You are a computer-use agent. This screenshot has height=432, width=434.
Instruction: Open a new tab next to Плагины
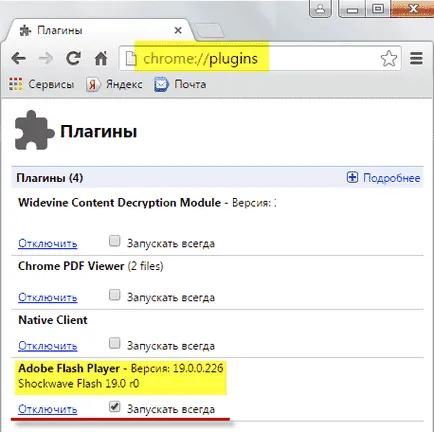[209, 31]
